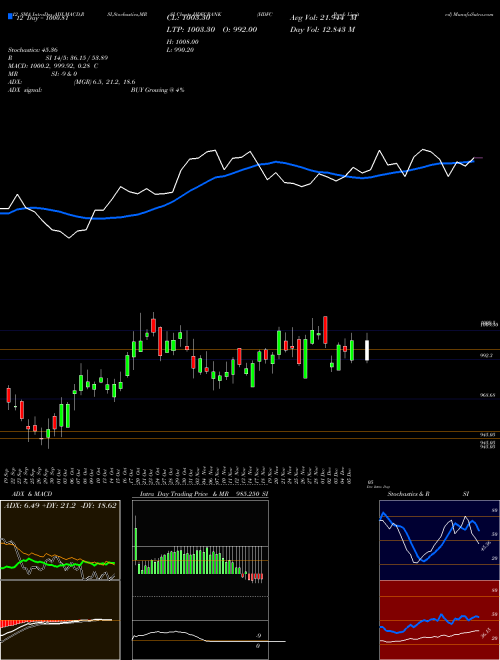Click the '-9' label in MR panel
The width and height of the screenshot is (500, 660).
[x=258, y=636]
